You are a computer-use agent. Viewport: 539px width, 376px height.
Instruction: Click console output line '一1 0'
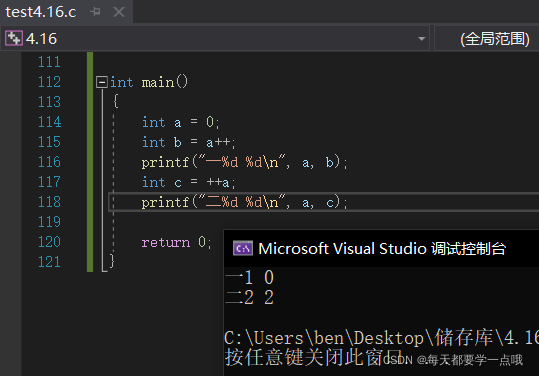[x=250, y=277]
